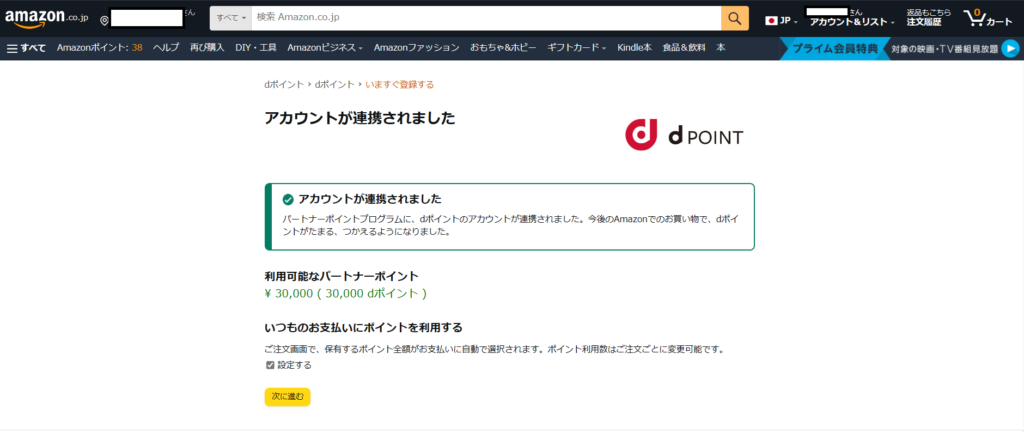Screen dimensions: 1024x433
Task: Click 対象の映画・TV番組見放題 banner text
Action: [x=944, y=48]
